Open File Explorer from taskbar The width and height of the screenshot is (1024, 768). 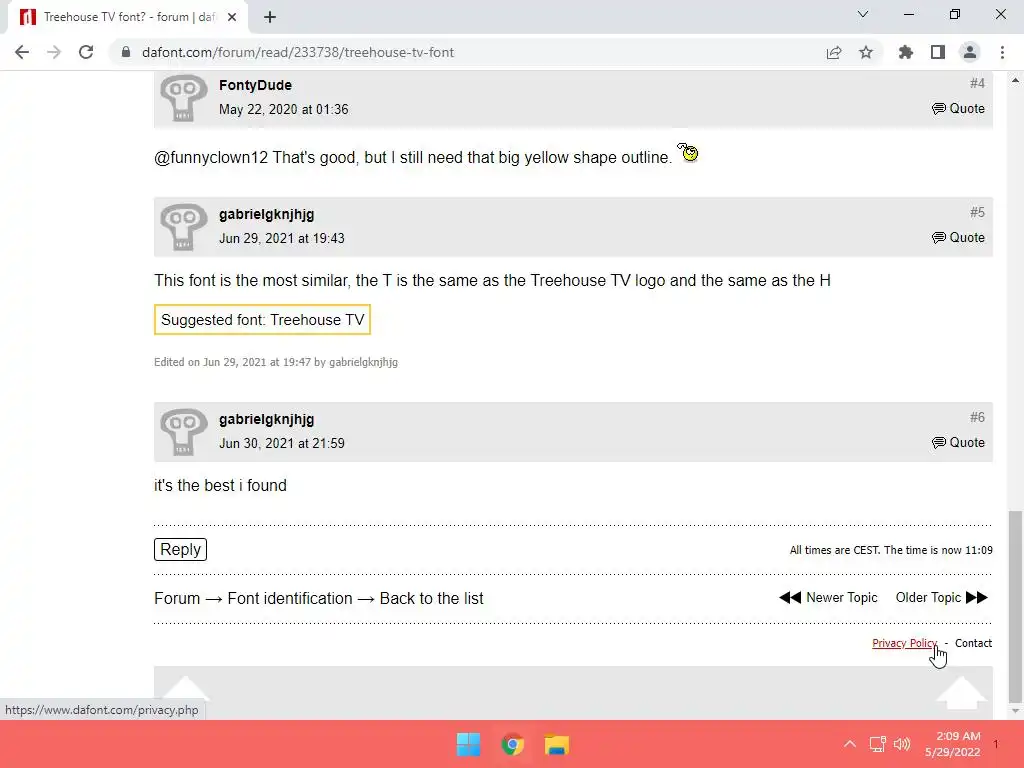coord(557,744)
